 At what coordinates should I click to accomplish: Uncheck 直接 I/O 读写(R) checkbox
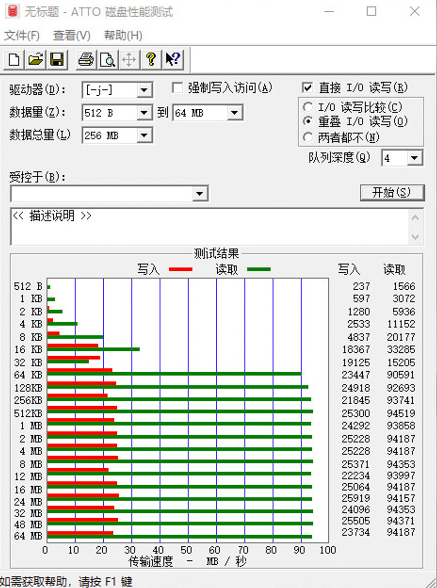click(307, 88)
